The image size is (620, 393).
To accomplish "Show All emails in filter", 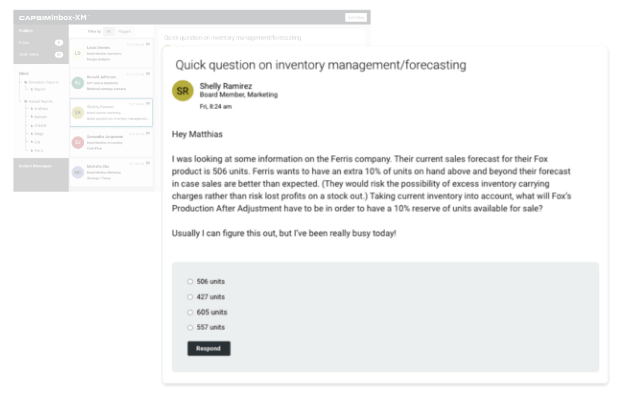I will [108, 31].
